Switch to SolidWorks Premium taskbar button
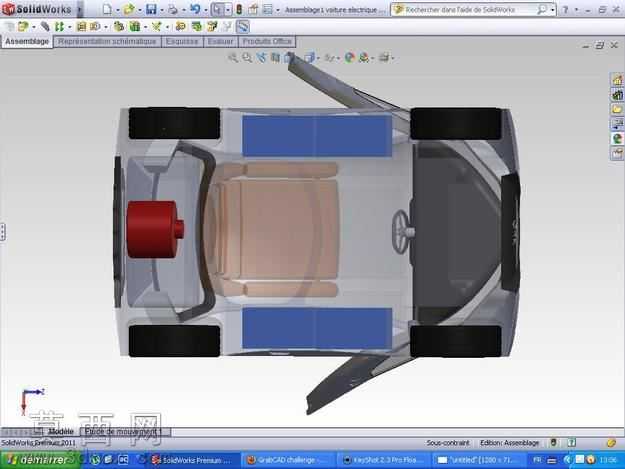 pos(191,460)
